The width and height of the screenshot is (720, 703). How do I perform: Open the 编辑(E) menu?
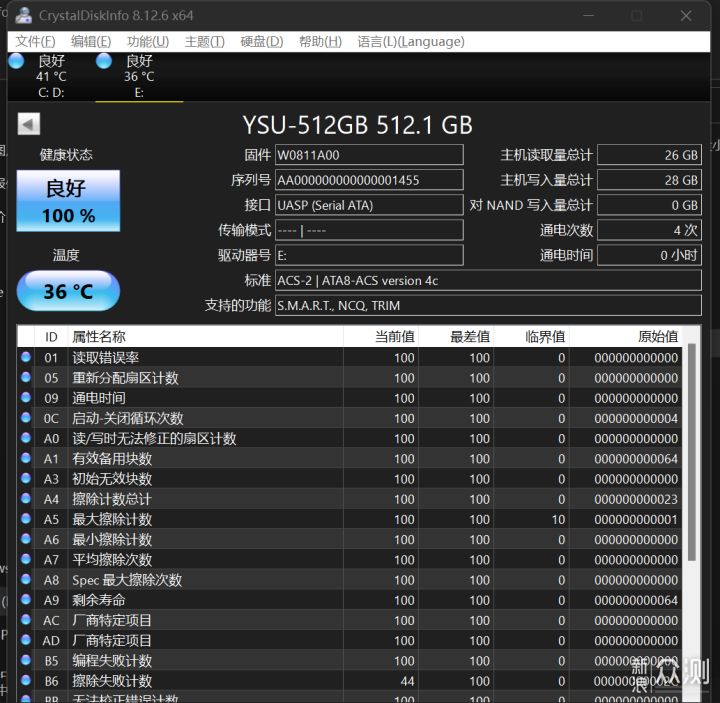pyautogui.click(x=91, y=42)
